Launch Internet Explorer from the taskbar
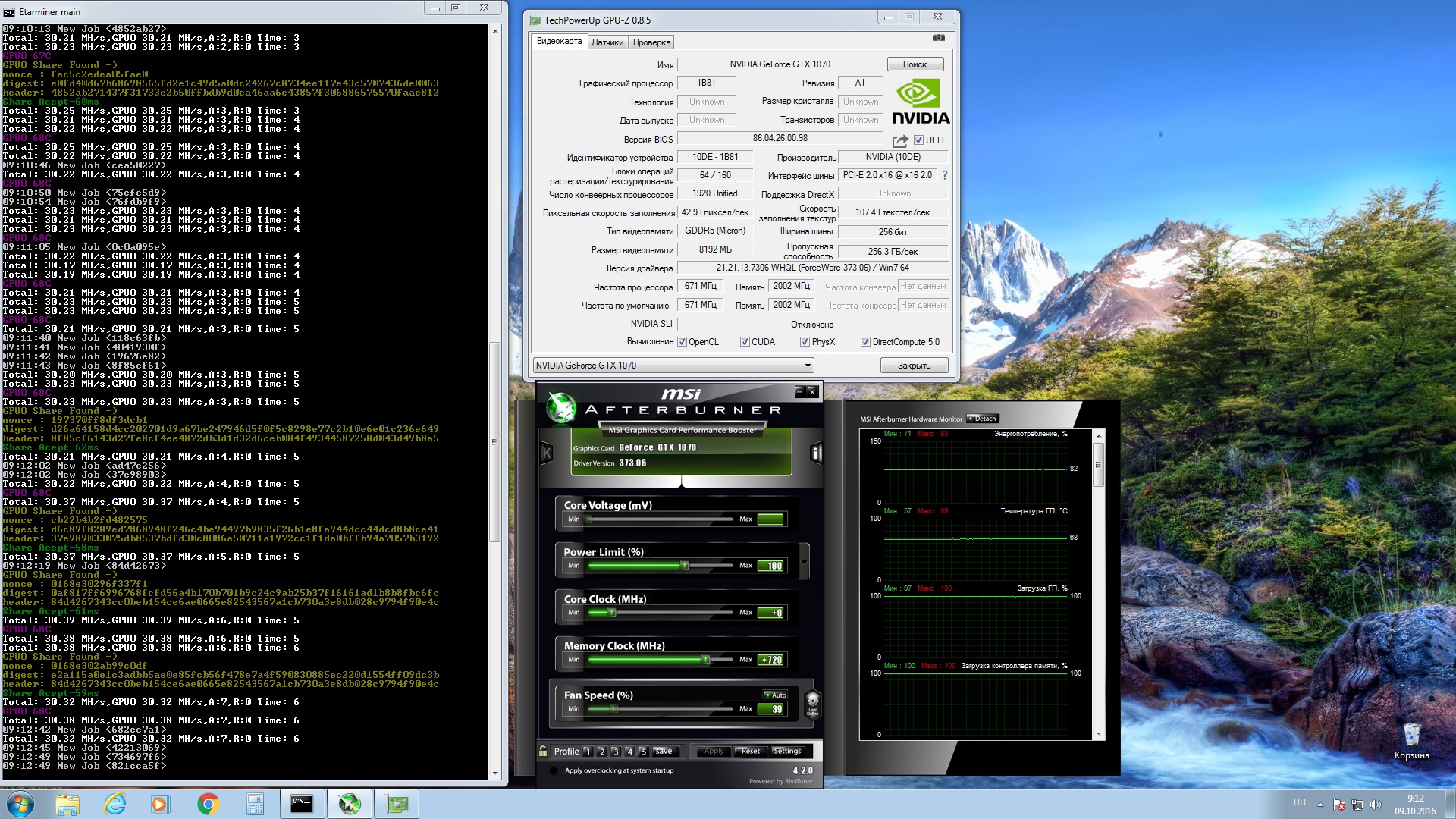 [115, 804]
